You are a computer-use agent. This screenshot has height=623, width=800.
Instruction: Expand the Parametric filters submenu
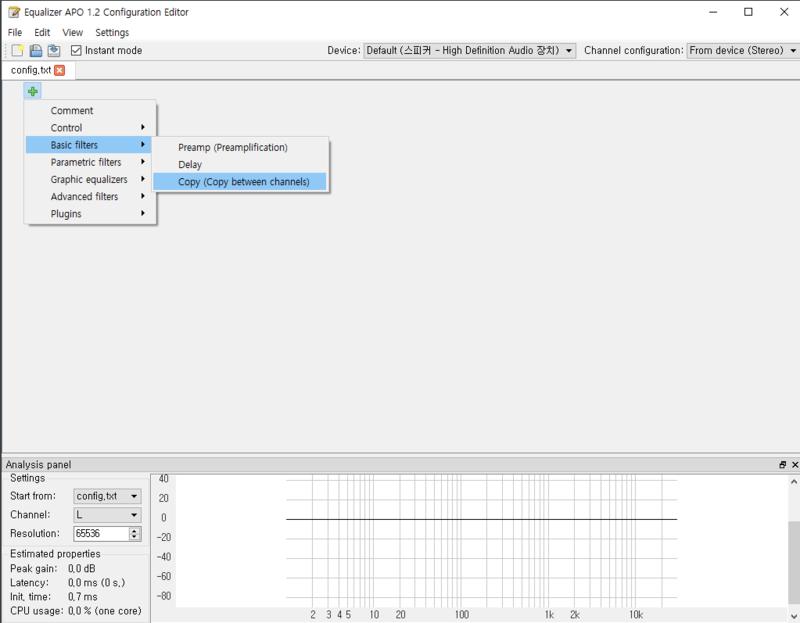(x=90, y=162)
